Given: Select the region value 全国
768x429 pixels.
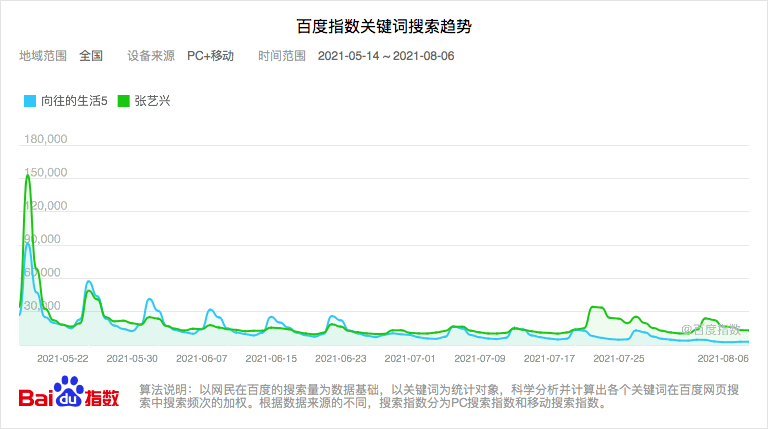Looking at the screenshot, I should pyautogui.click(x=91, y=56).
